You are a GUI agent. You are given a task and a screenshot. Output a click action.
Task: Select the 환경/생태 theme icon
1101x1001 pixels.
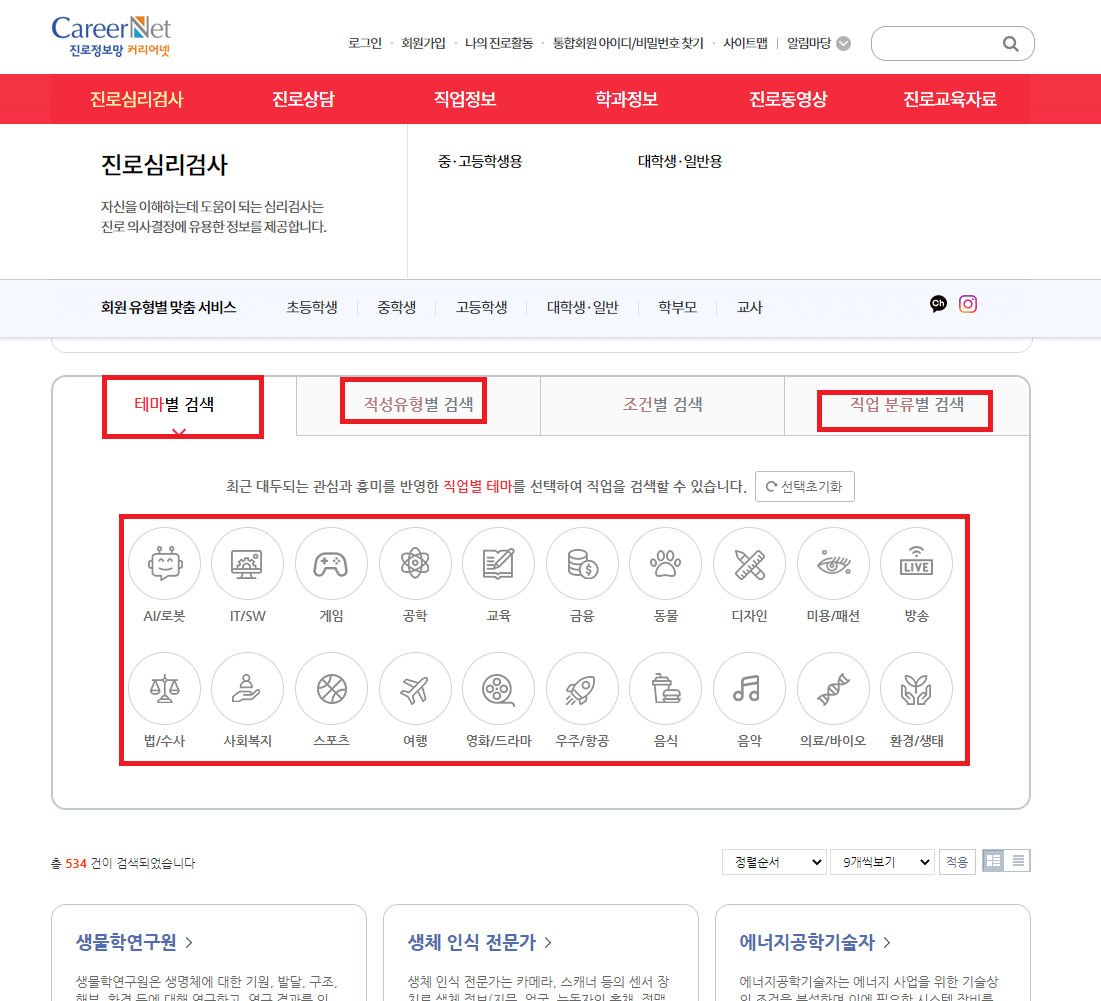pos(916,688)
